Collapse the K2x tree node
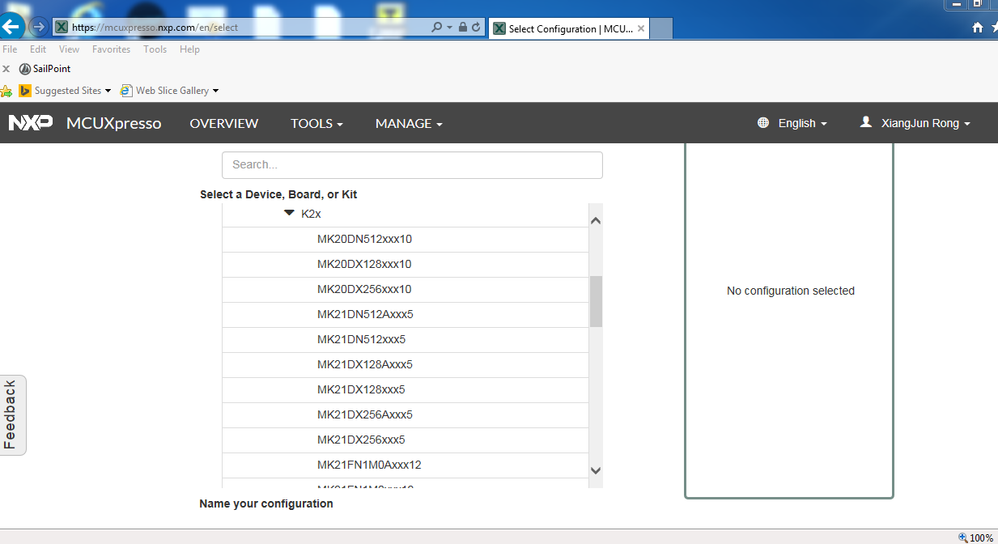 pos(289,213)
